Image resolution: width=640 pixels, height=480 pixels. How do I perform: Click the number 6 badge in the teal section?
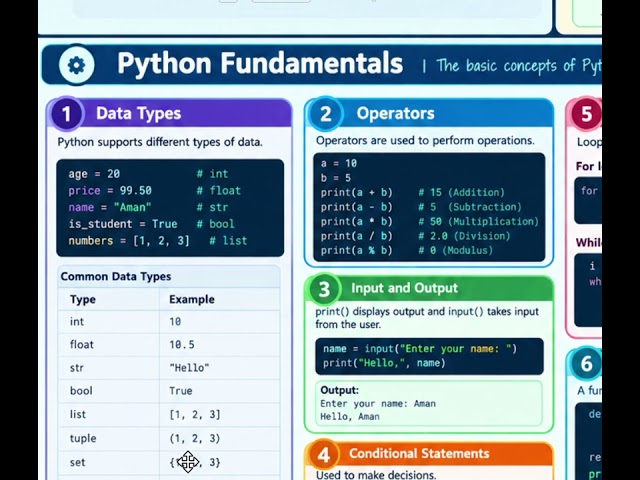coord(586,363)
